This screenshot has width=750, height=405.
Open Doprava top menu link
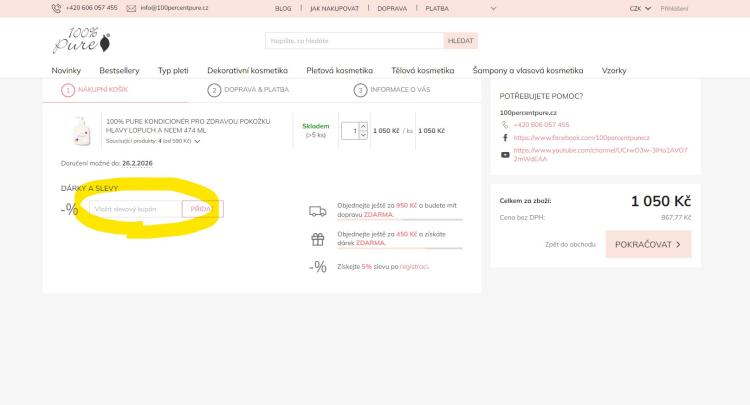[392, 9]
